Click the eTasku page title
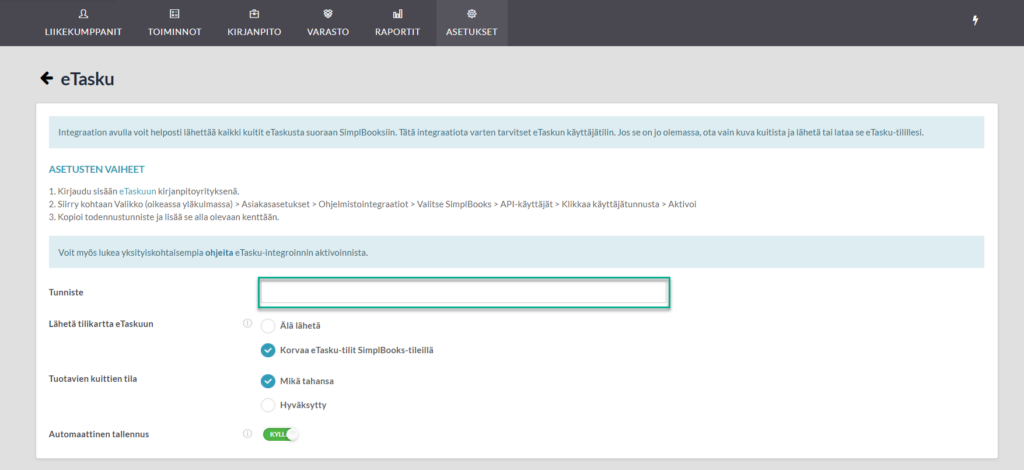Viewport: 1024px width, 470px height. 88,79
